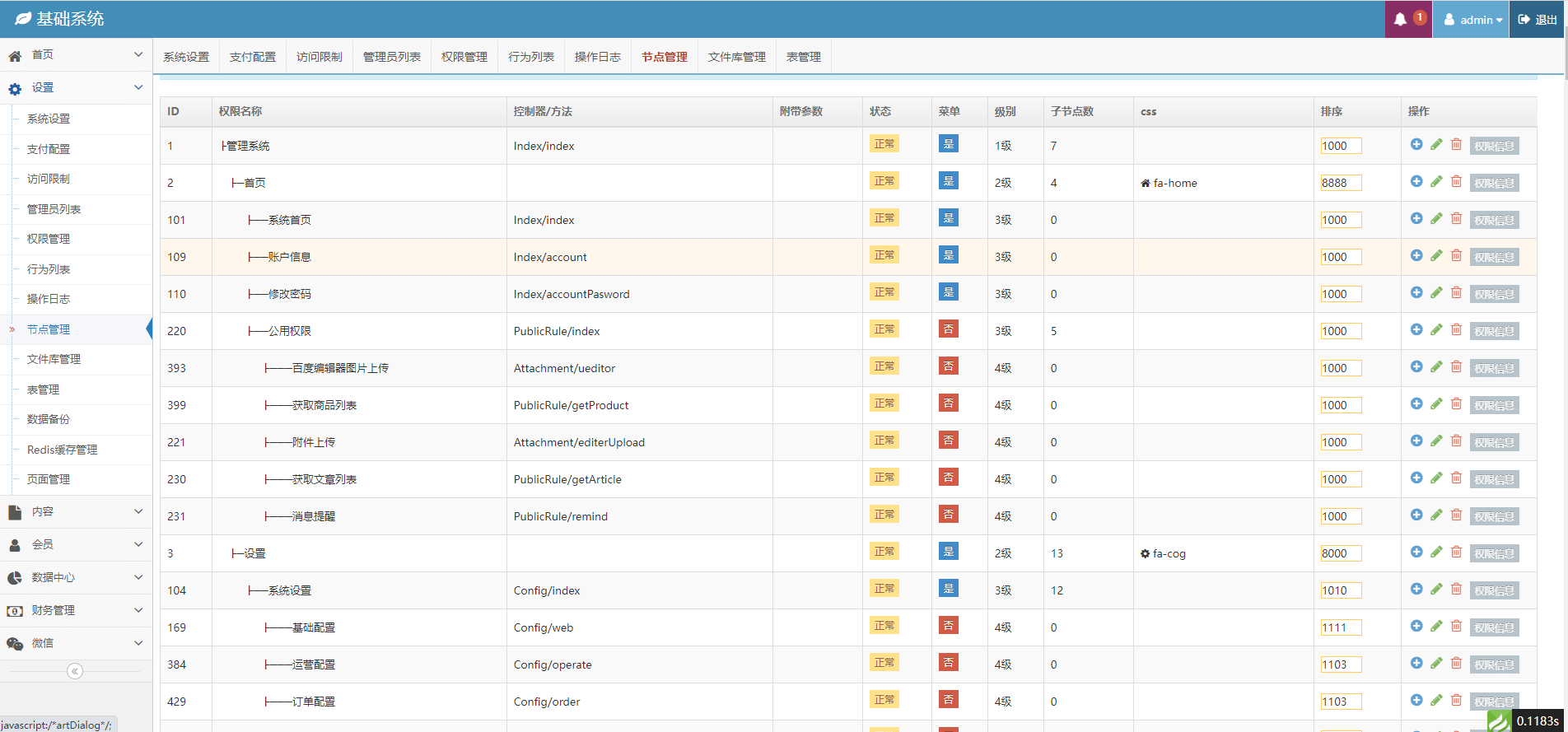Click the add icon for 管理系统 row
1568x732 pixels.
tap(1416, 144)
